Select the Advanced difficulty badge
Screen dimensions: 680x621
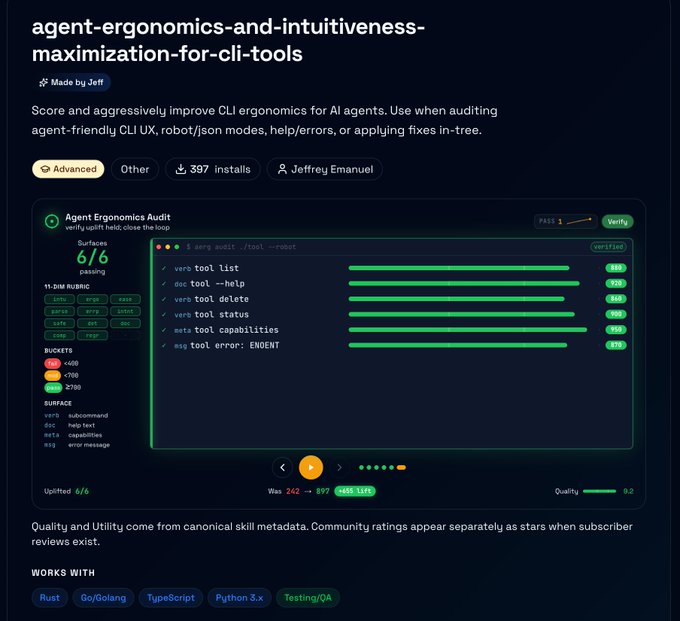[68, 169]
